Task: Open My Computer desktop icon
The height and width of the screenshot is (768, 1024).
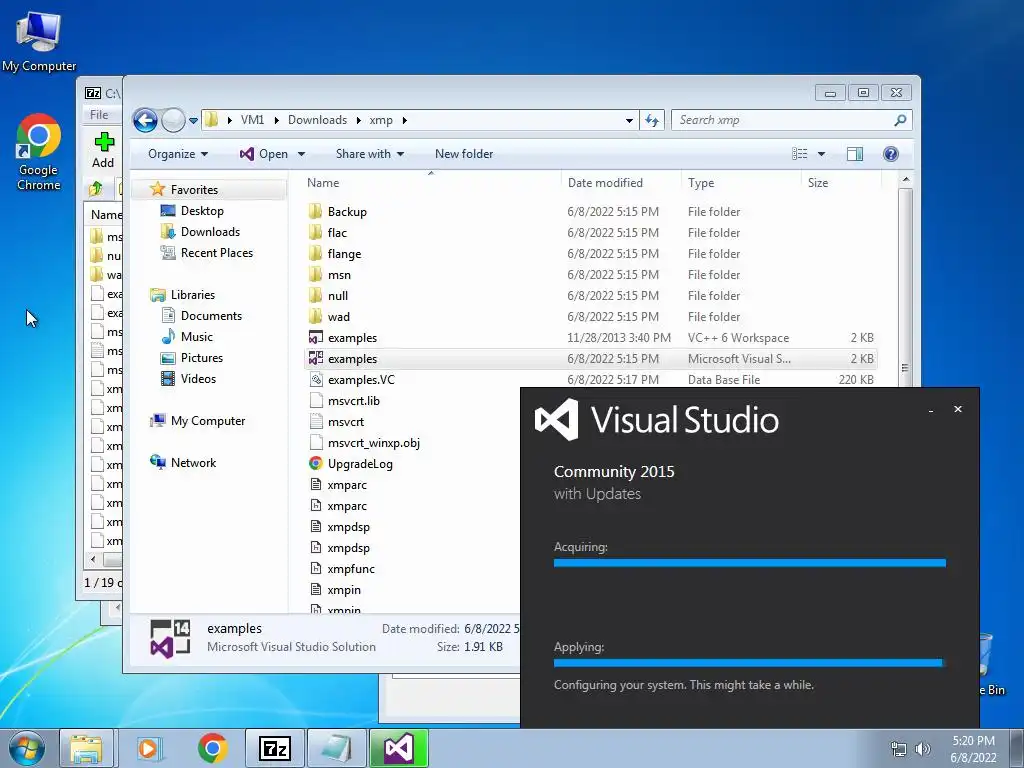Action: (39, 40)
